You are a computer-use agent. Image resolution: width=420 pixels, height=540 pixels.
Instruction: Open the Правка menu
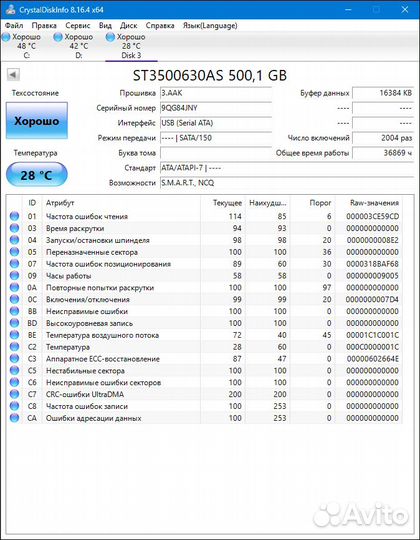[x=44, y=25]
